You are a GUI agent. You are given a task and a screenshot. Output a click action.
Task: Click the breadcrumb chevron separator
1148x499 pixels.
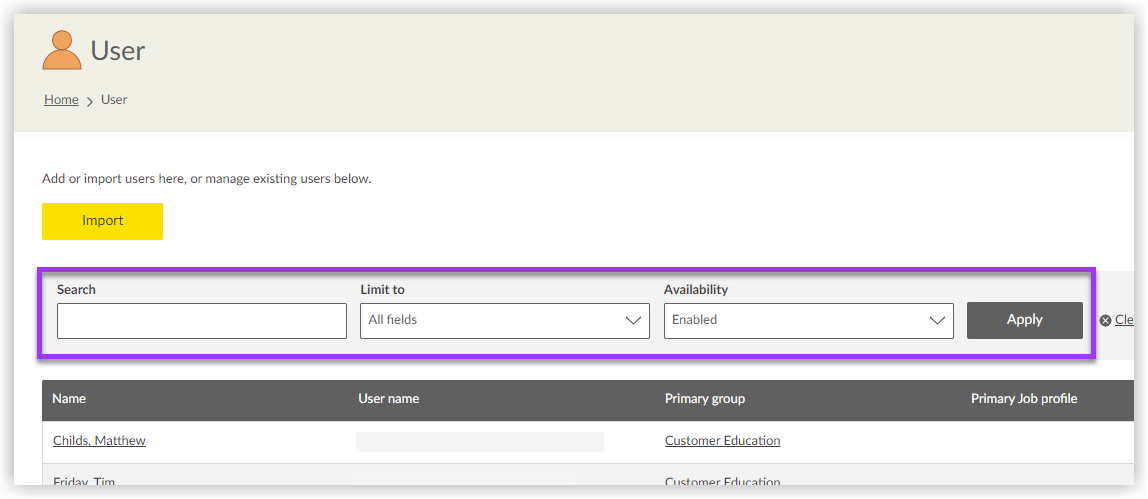(x=90, y=101)
